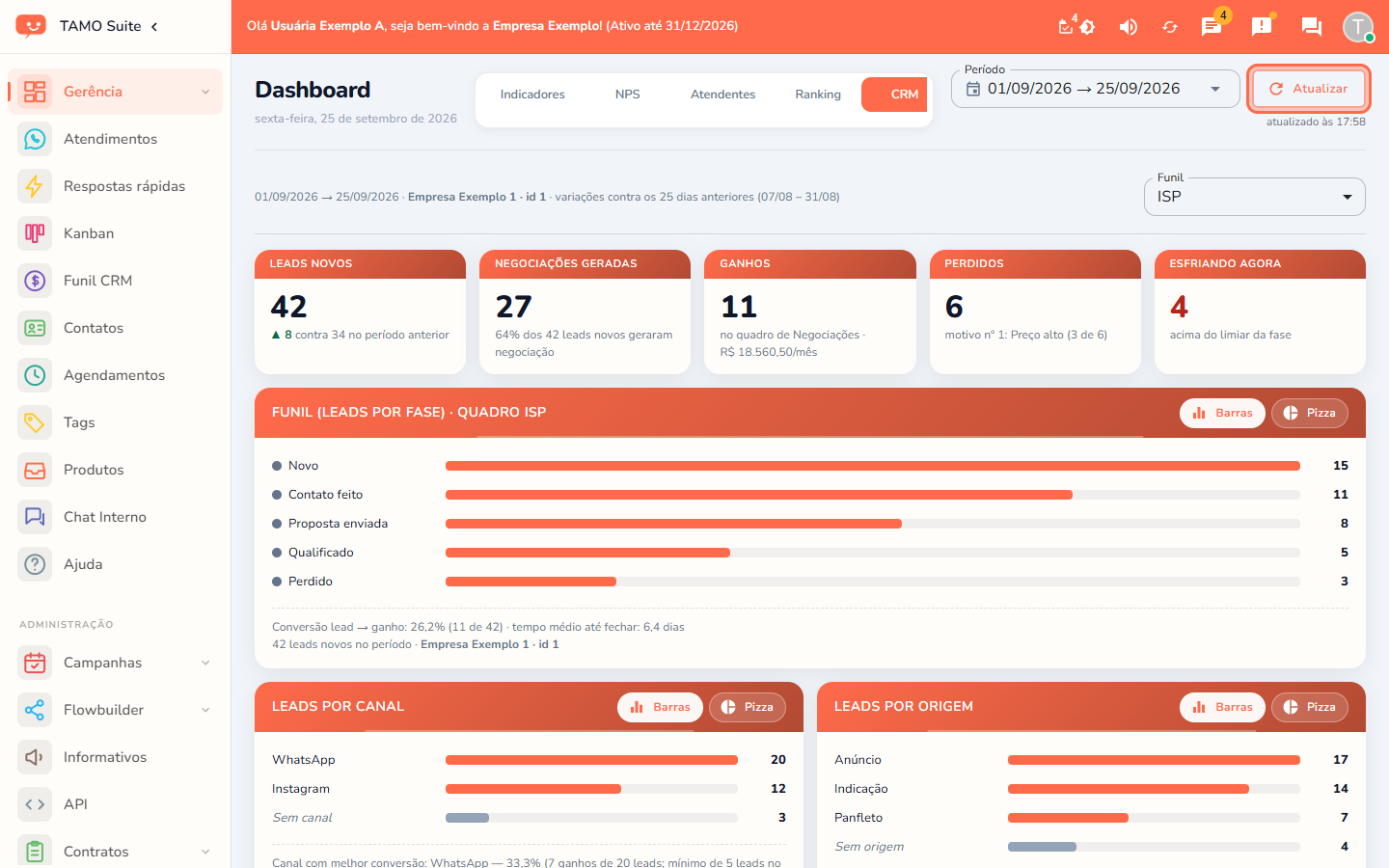1389x868 pixels.
Task: Go to Produtos
Action: click(116, 470)
